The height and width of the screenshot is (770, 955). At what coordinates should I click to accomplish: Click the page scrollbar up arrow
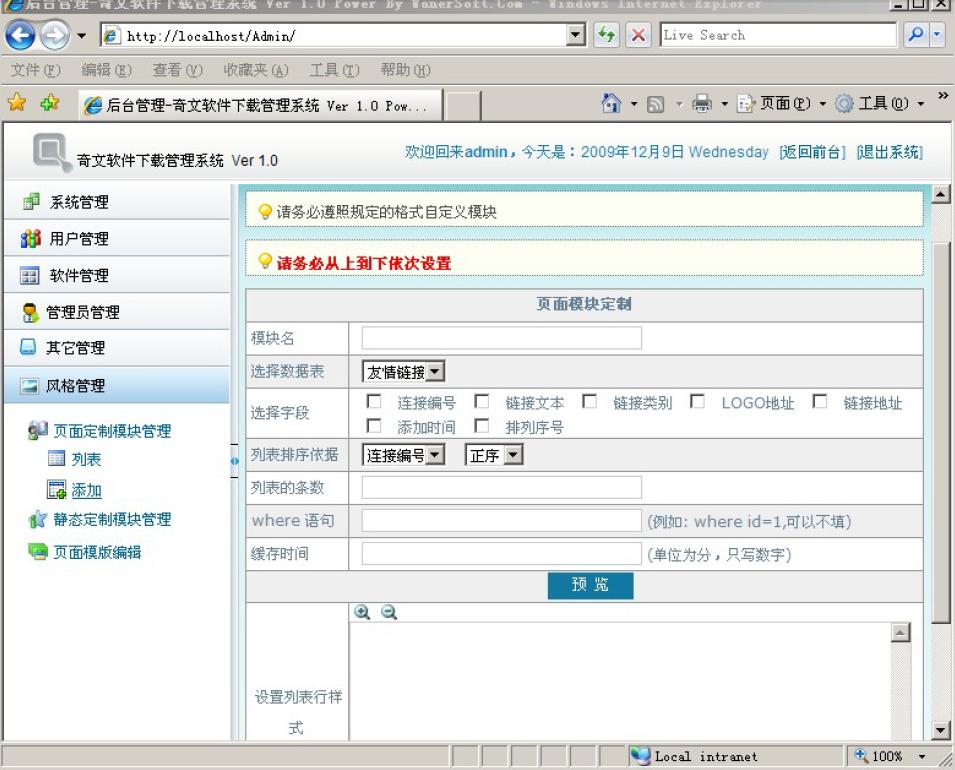click(940, 194)
